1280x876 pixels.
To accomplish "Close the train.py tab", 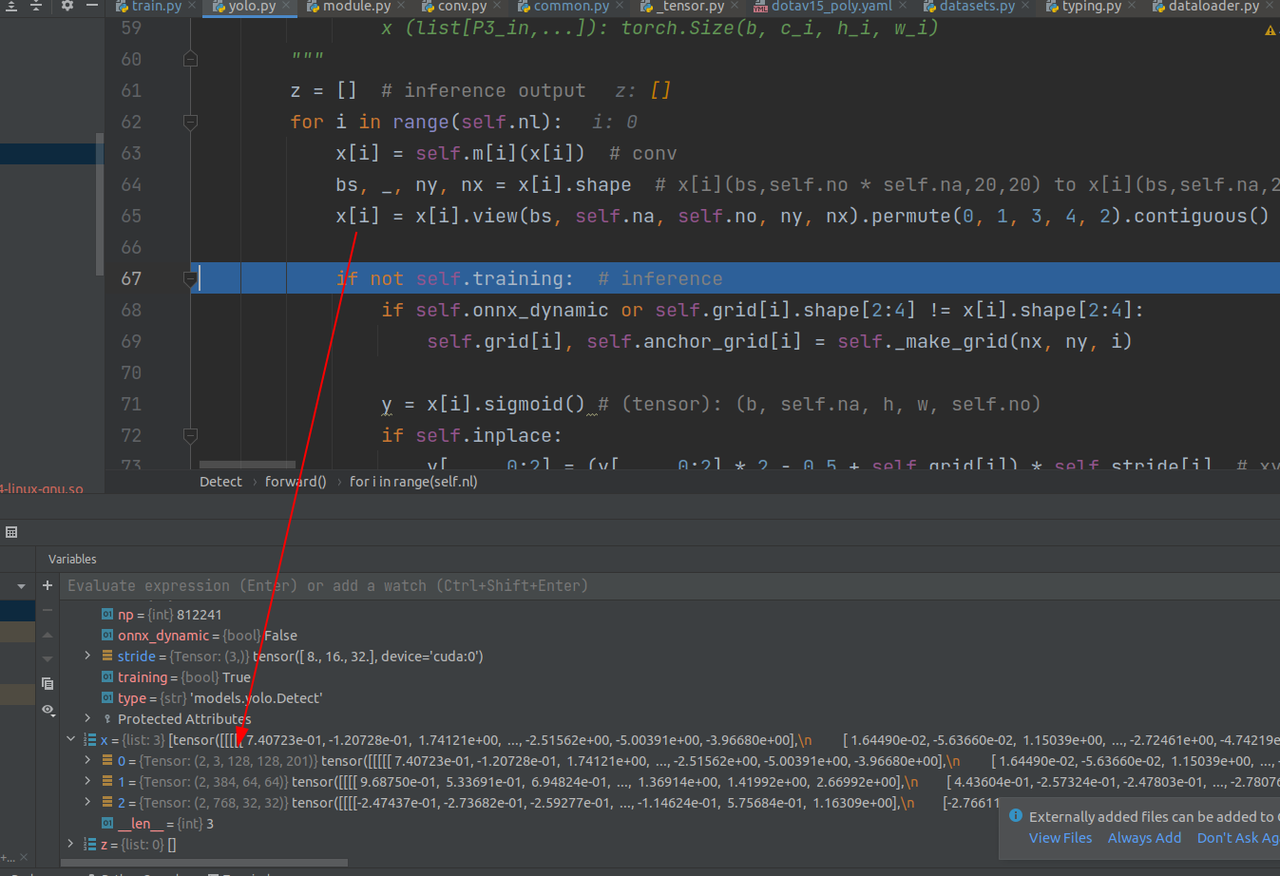I will click(x=192, y=6).
